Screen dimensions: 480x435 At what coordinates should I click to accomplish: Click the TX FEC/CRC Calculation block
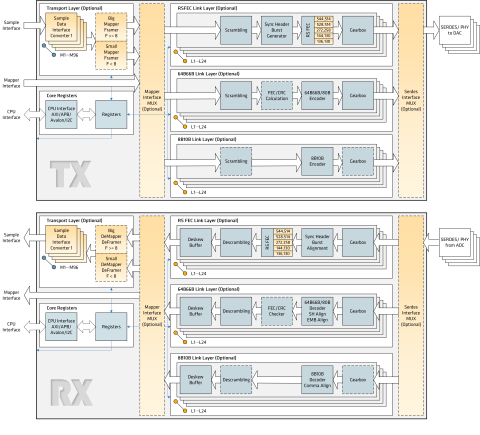click(x=277, y=96)
